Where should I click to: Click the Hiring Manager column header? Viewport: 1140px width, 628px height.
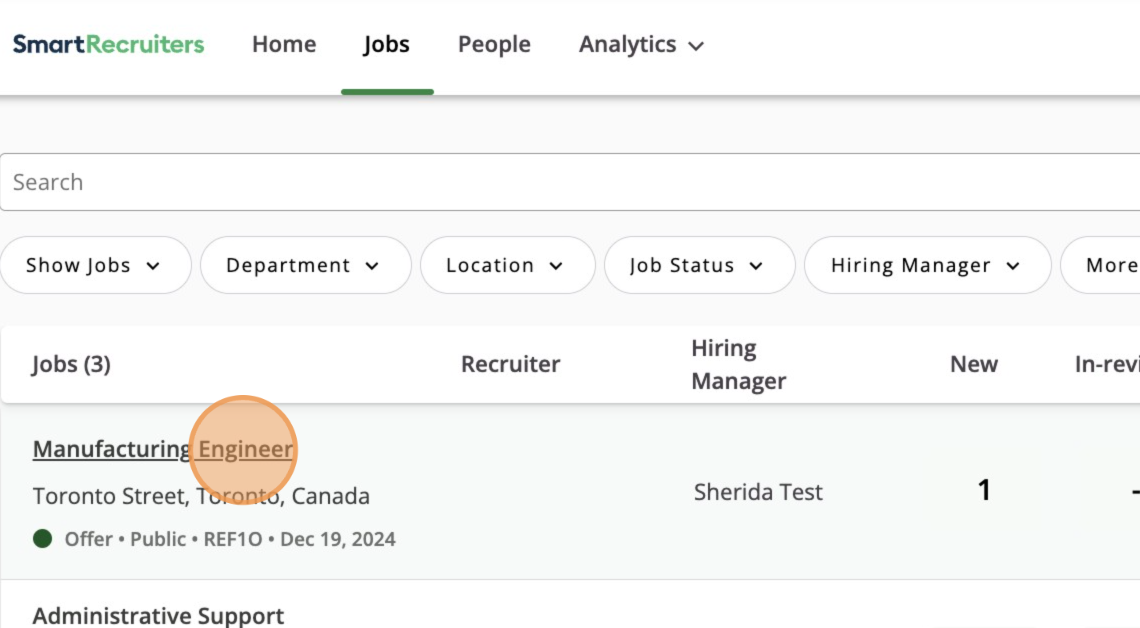pyautogui.click(x=739, y=364)
